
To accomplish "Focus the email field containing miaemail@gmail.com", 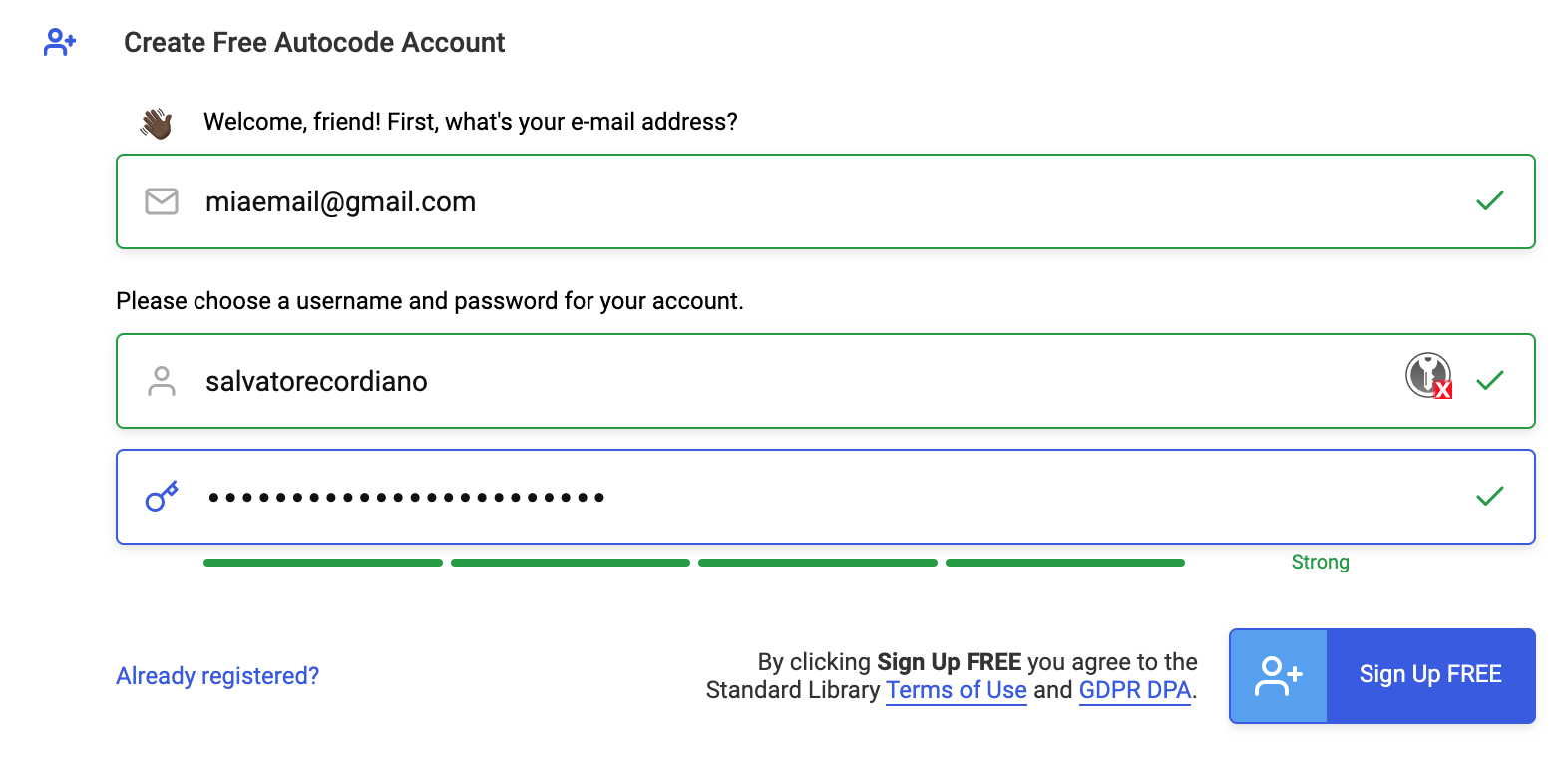I will coord(826,201).
